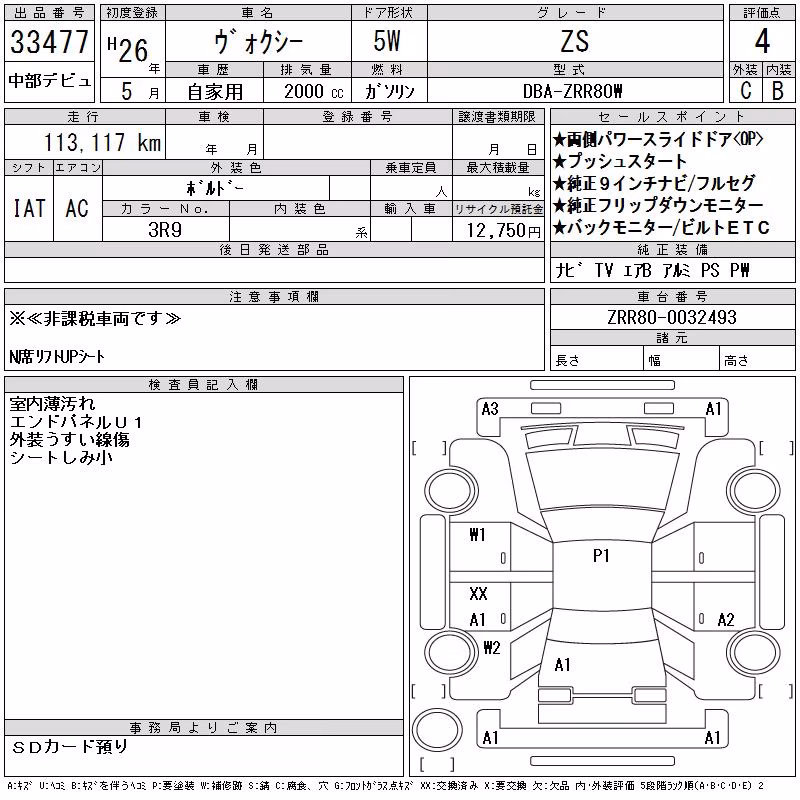Click the lot number "33477"
The width and height of the screenshot is (800, 800).
click(x=49, y=42)
